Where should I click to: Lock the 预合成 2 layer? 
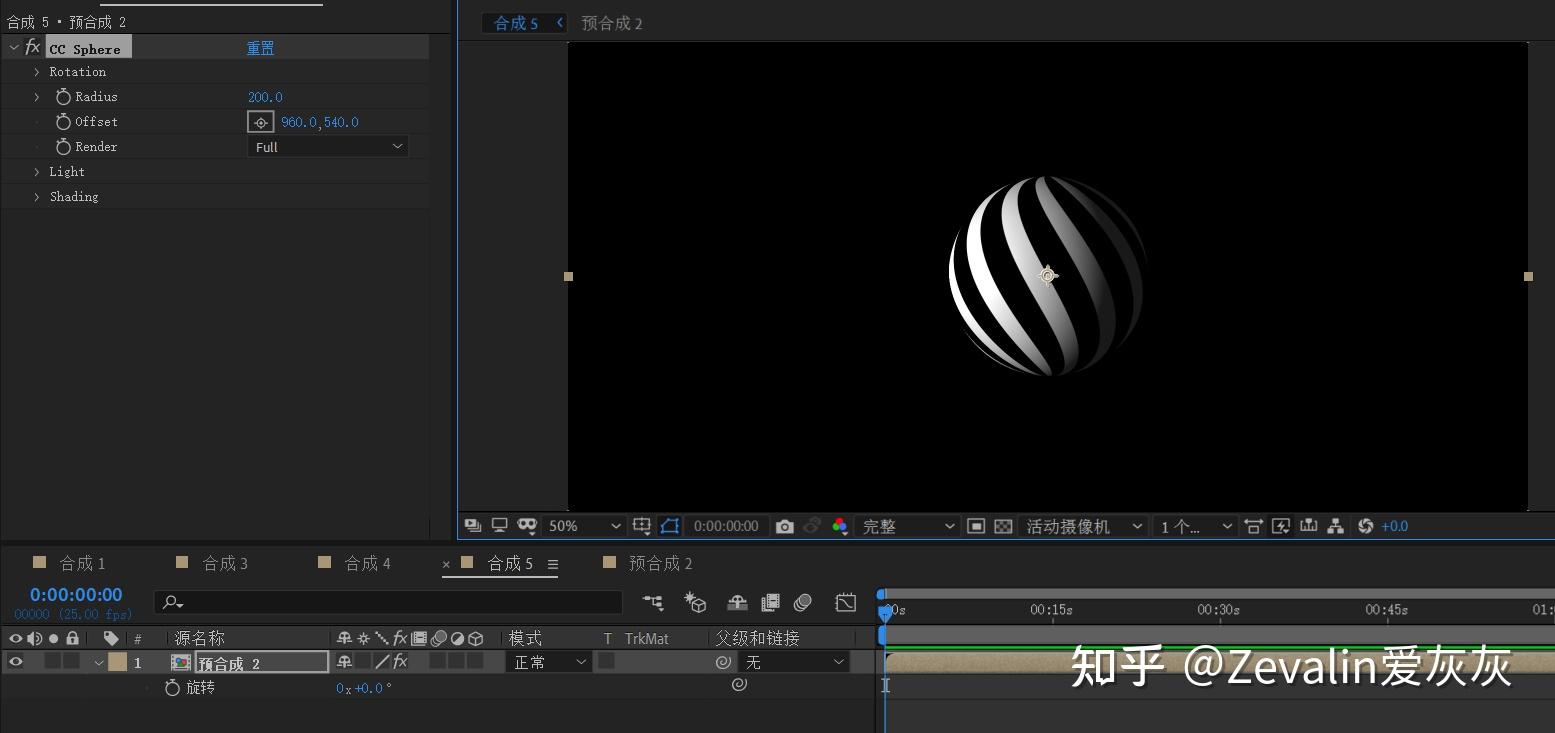(71, 661)
